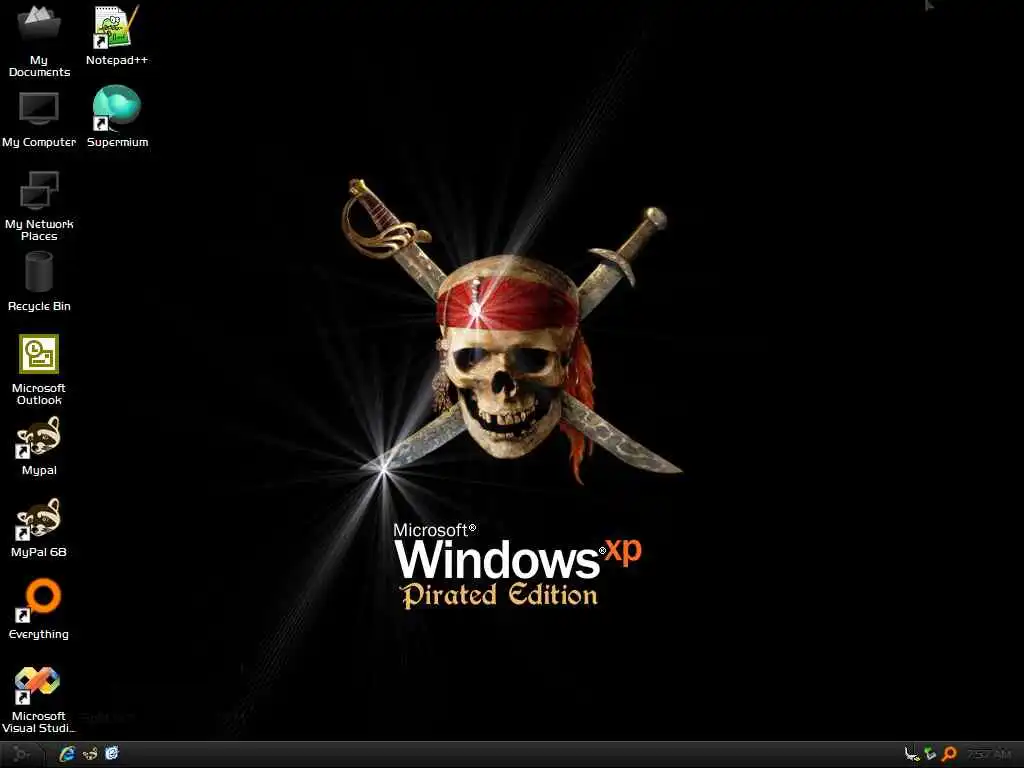
Task: Click the raccoon Mypal quick launch icon
Action: [90, 754]
